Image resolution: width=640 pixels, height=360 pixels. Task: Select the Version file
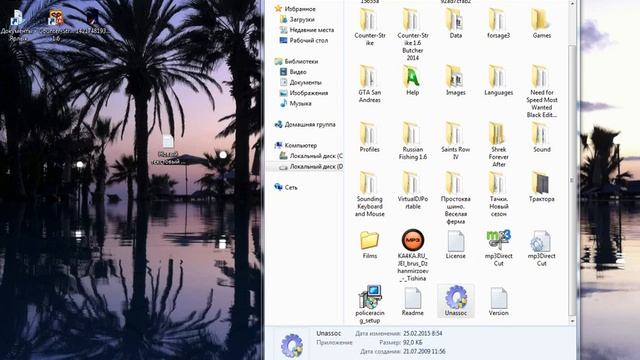coord(498,301)
